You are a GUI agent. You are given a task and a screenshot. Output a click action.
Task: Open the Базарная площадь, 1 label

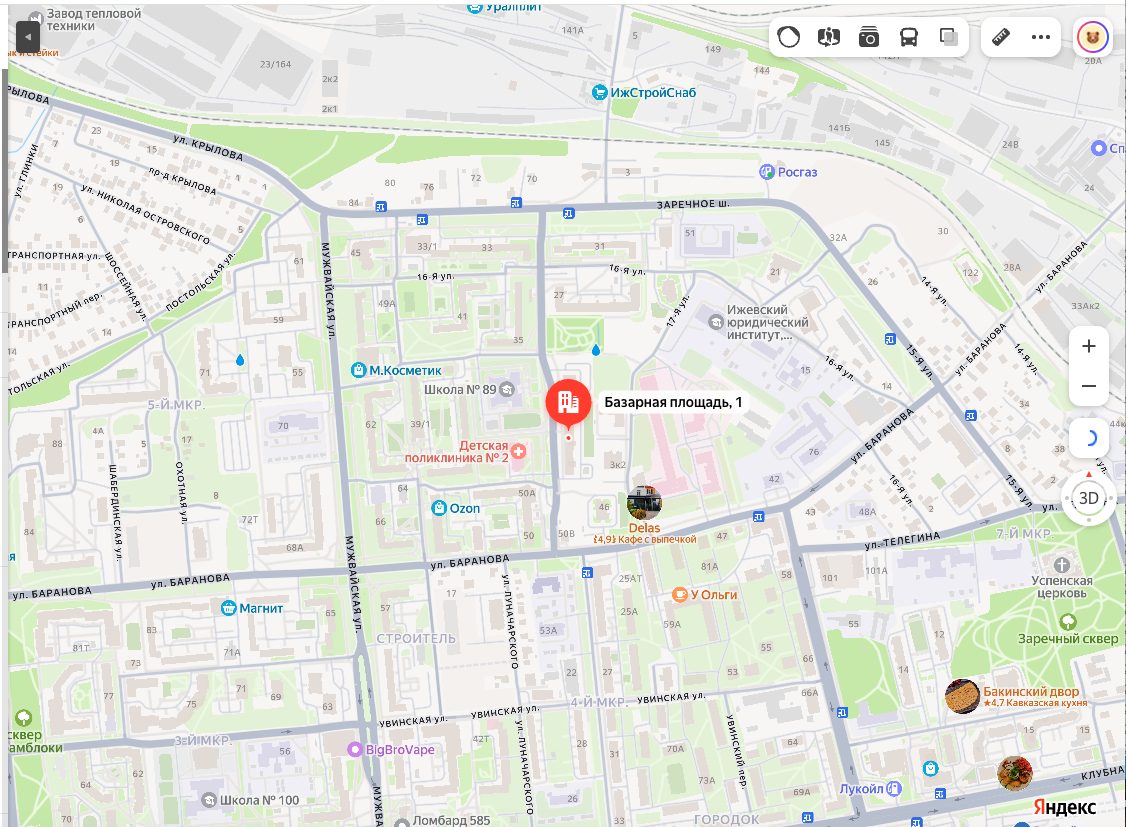point(673,402)
